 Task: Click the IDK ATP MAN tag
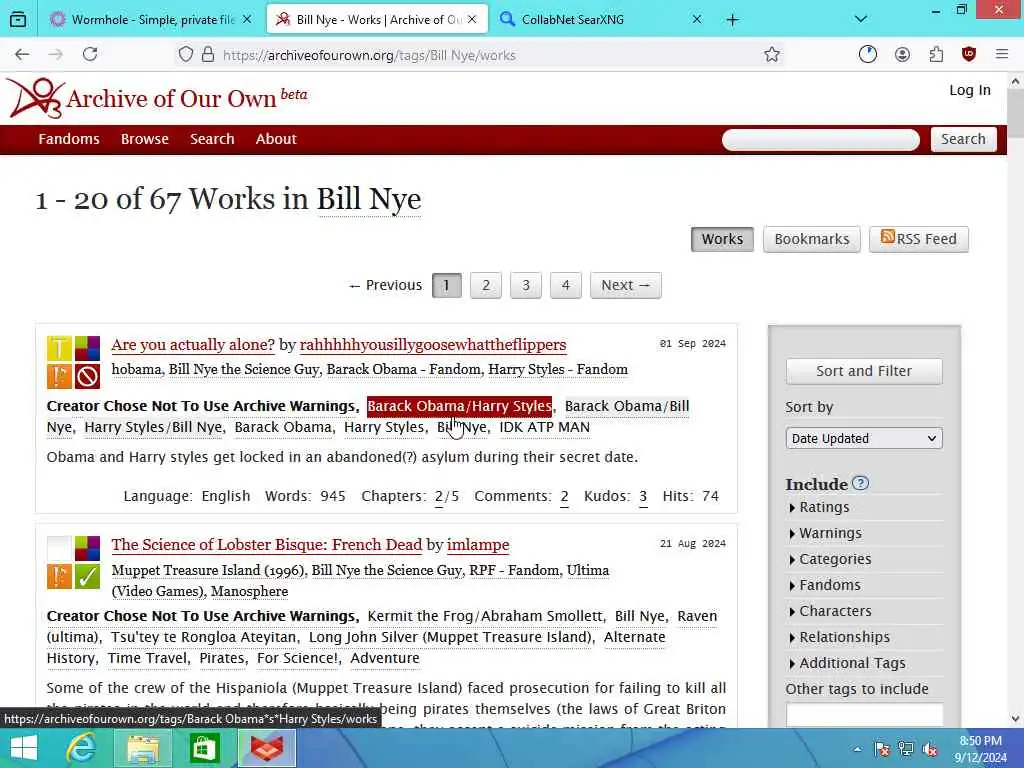545,427
